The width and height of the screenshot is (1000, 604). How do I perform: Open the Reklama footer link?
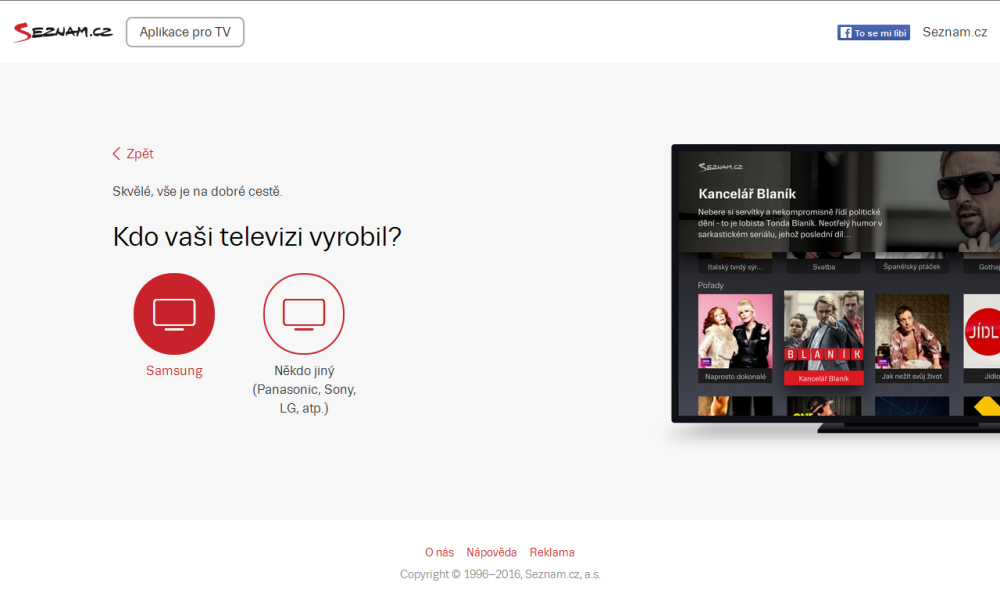(x=551, y=551)
